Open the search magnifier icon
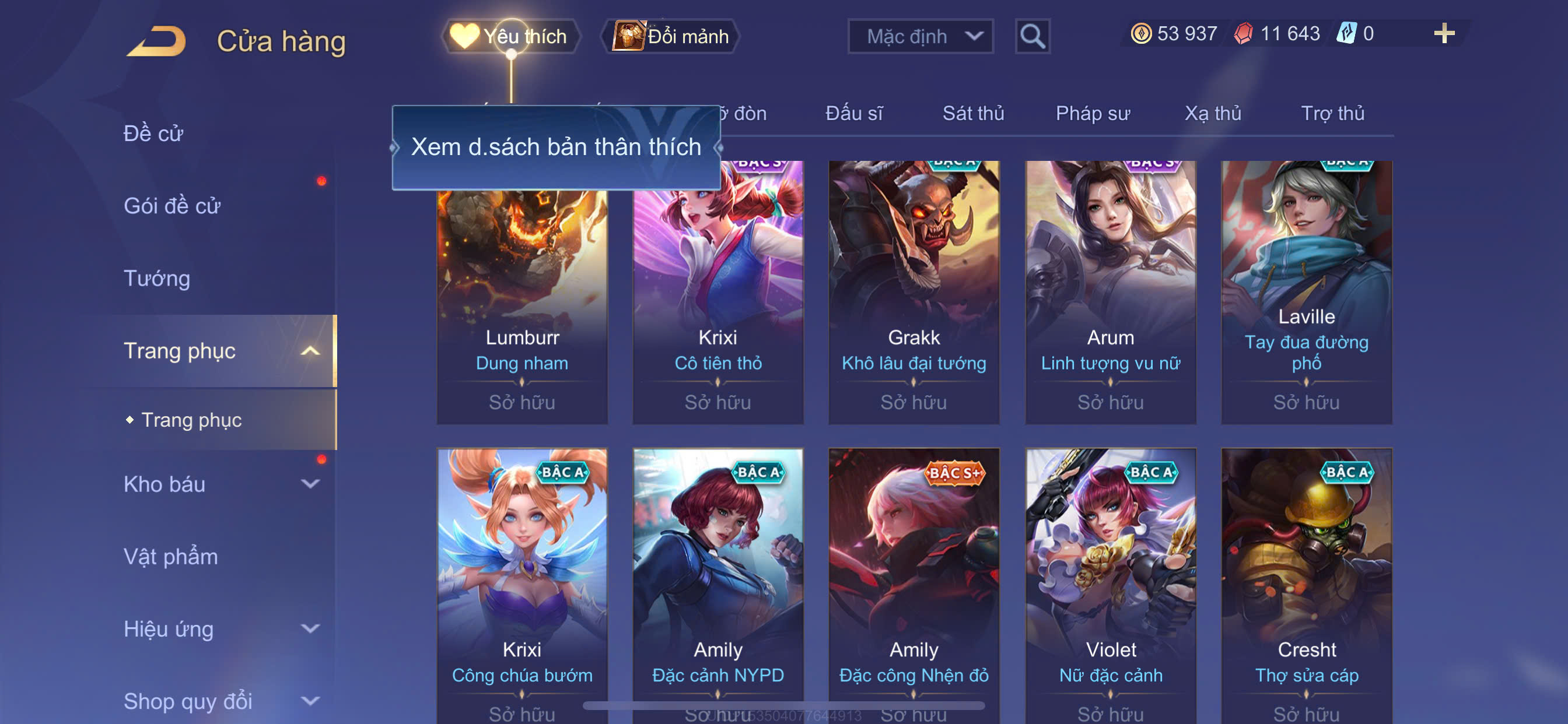 [1032, 37]
